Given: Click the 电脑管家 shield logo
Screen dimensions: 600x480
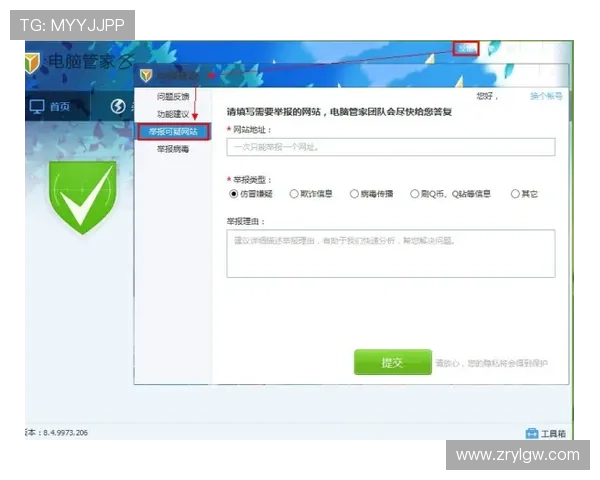Looking at the screenshot, I should click(33, 62).
